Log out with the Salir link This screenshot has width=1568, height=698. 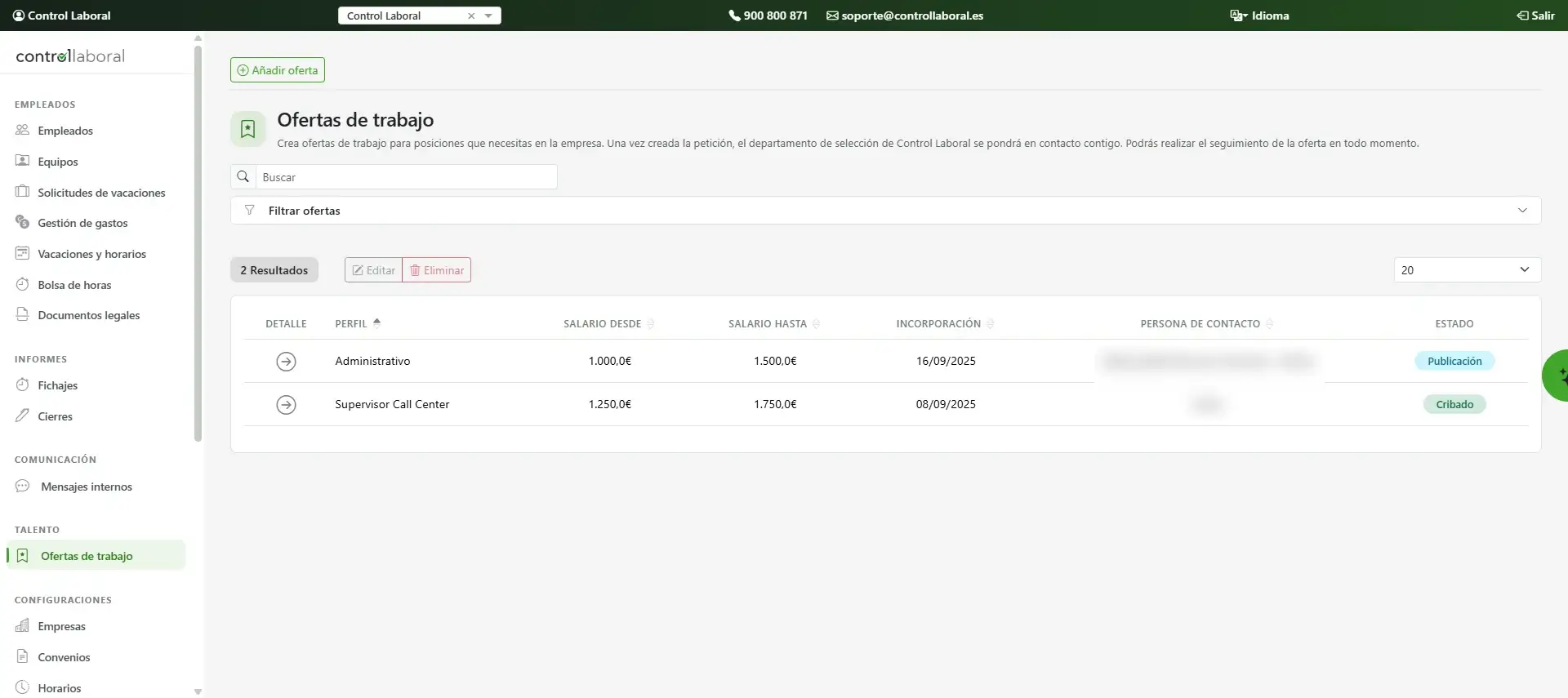tap(1535, 16)
